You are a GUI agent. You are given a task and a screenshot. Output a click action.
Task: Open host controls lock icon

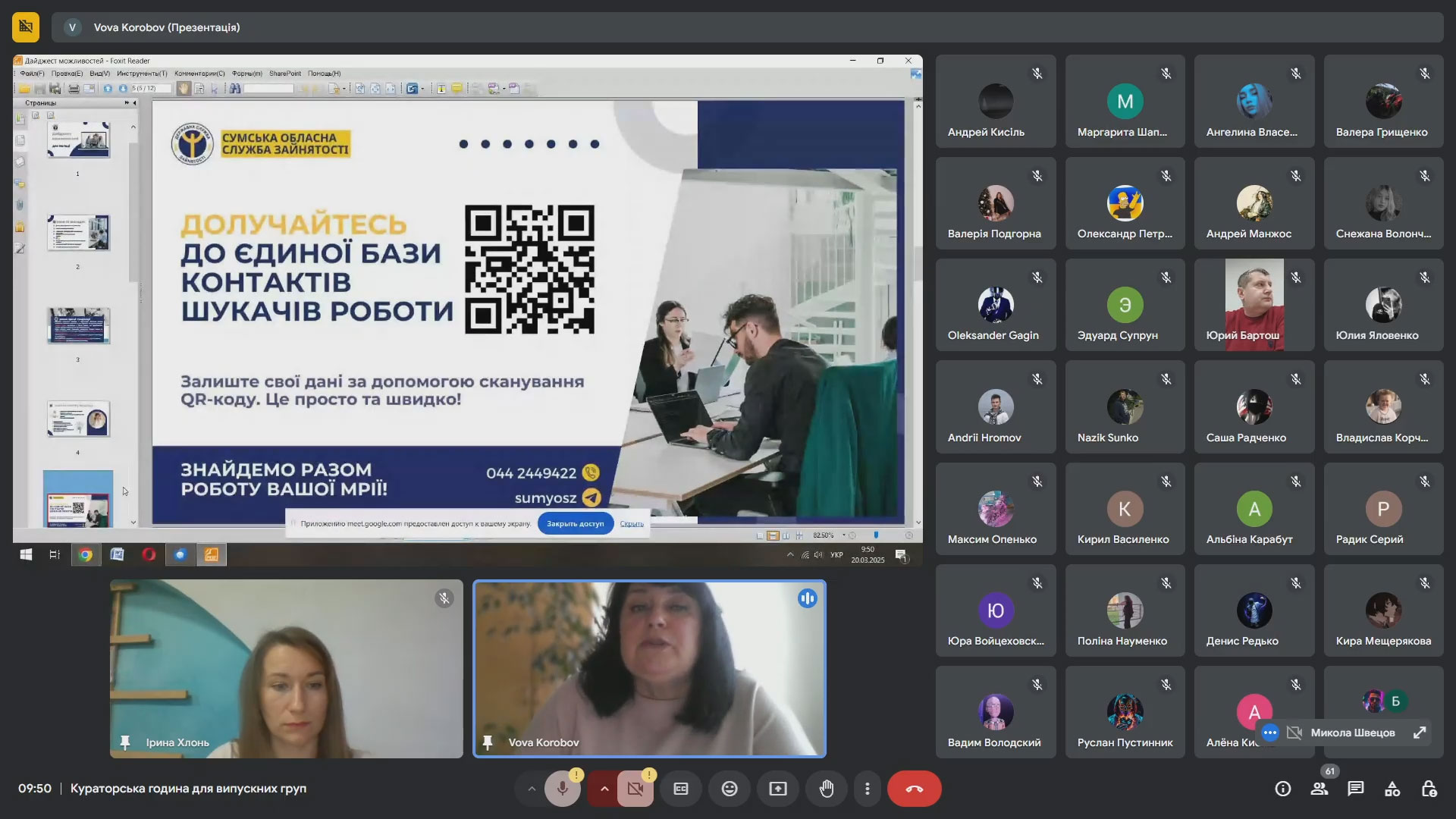[1429, 789]
